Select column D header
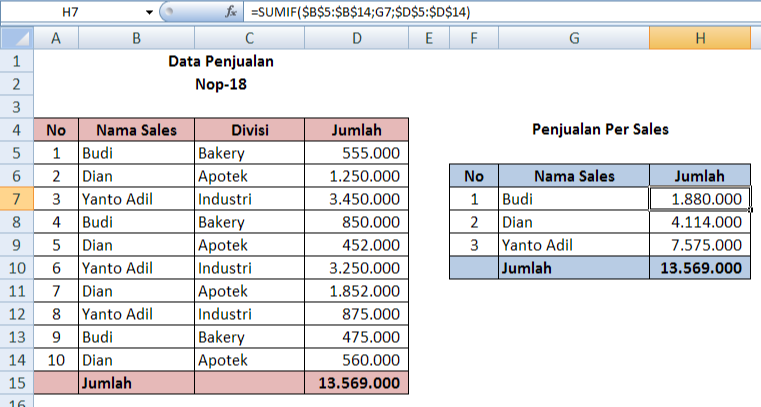The image size is (761, 407). (x=356, y=39)
